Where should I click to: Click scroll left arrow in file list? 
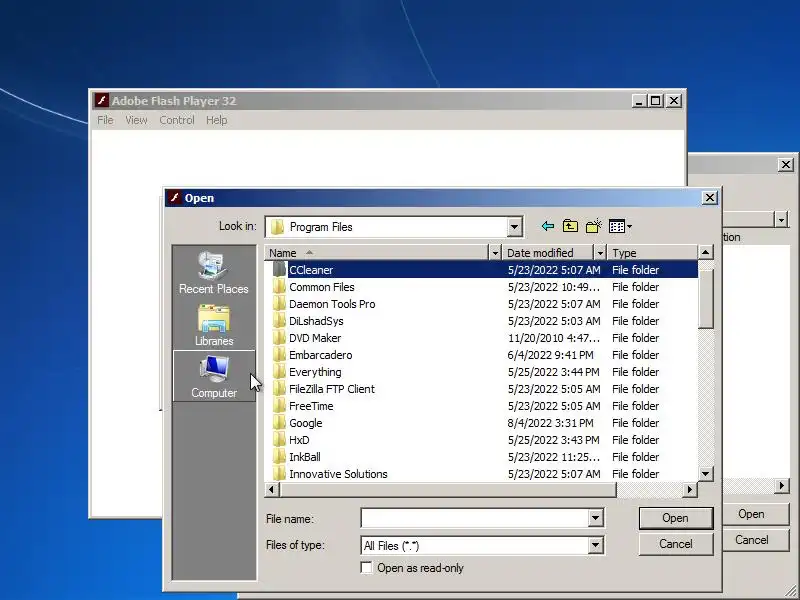click(x=272, y=489)
